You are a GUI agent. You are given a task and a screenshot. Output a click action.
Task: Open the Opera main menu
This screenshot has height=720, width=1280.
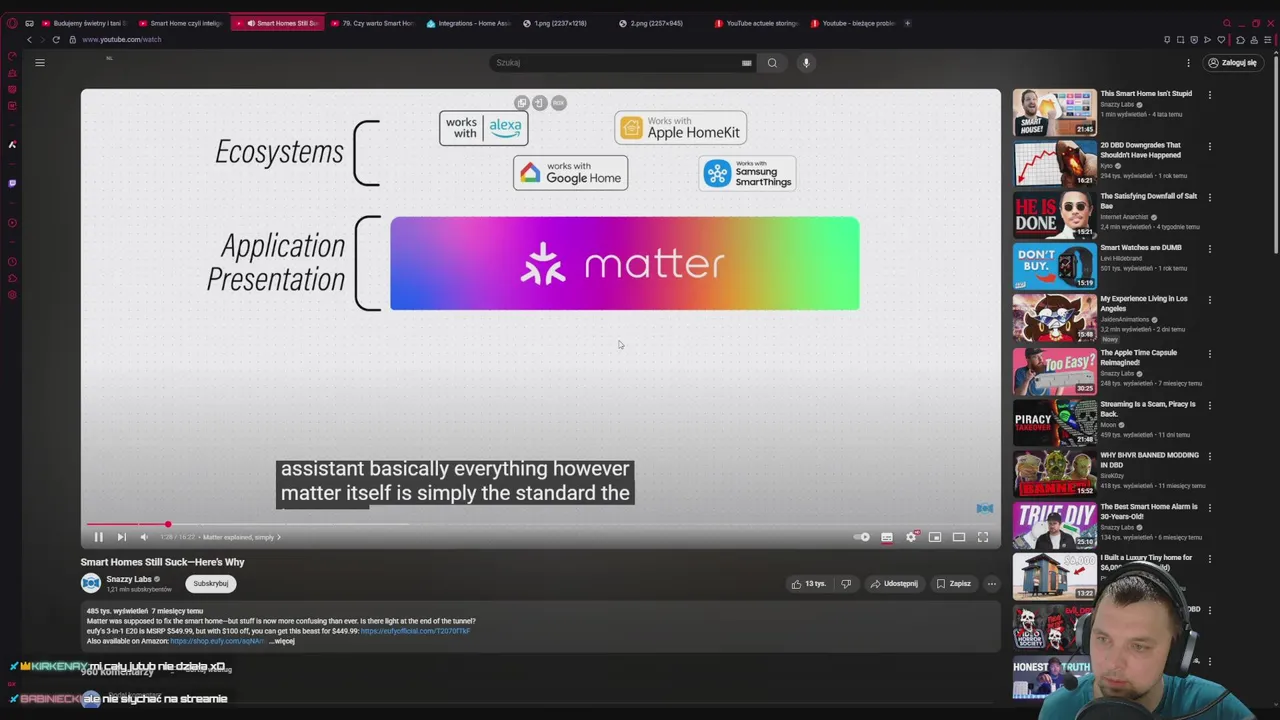tap(12, 23)
